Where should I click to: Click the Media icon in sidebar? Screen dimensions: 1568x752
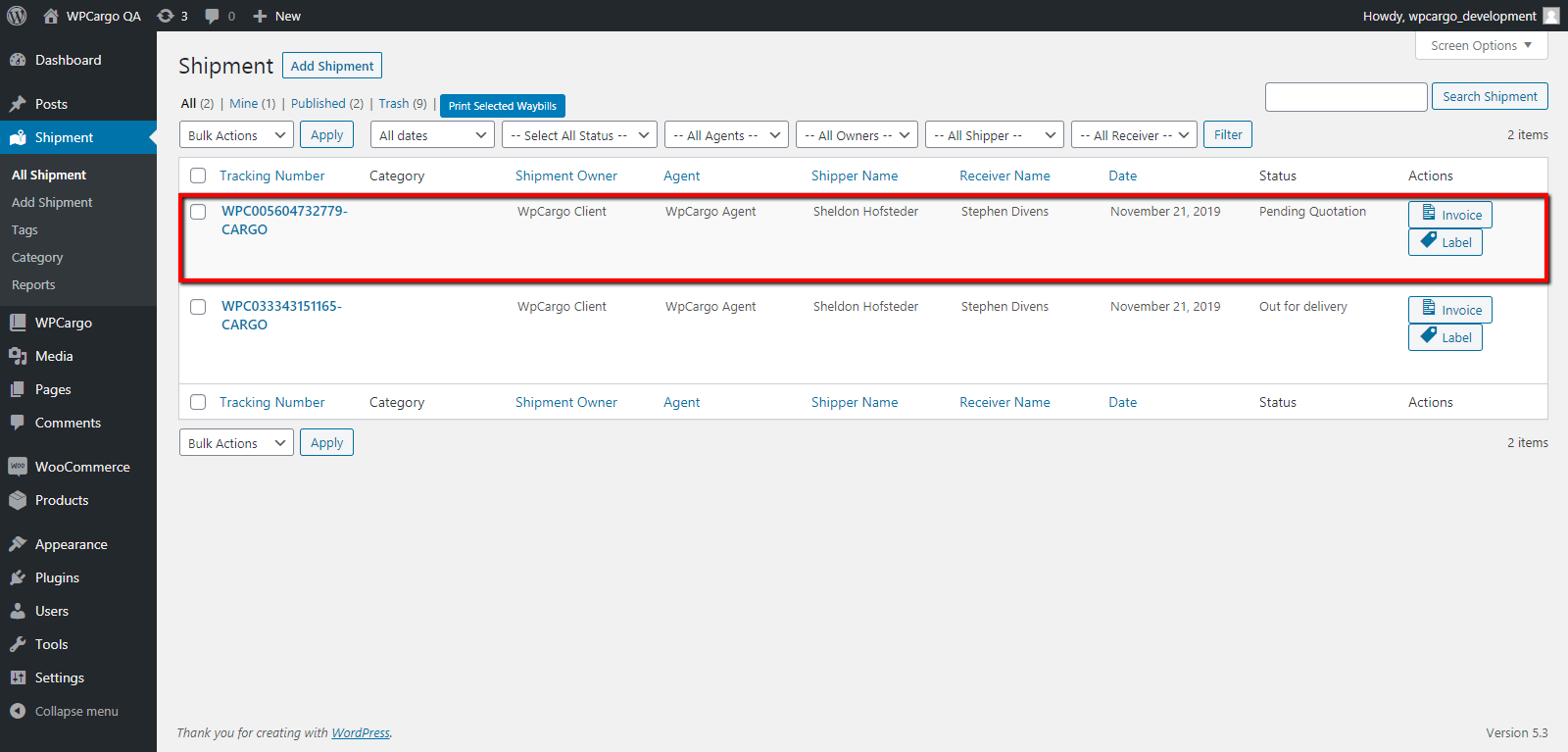pyautogui.click(x=18, y=356)
